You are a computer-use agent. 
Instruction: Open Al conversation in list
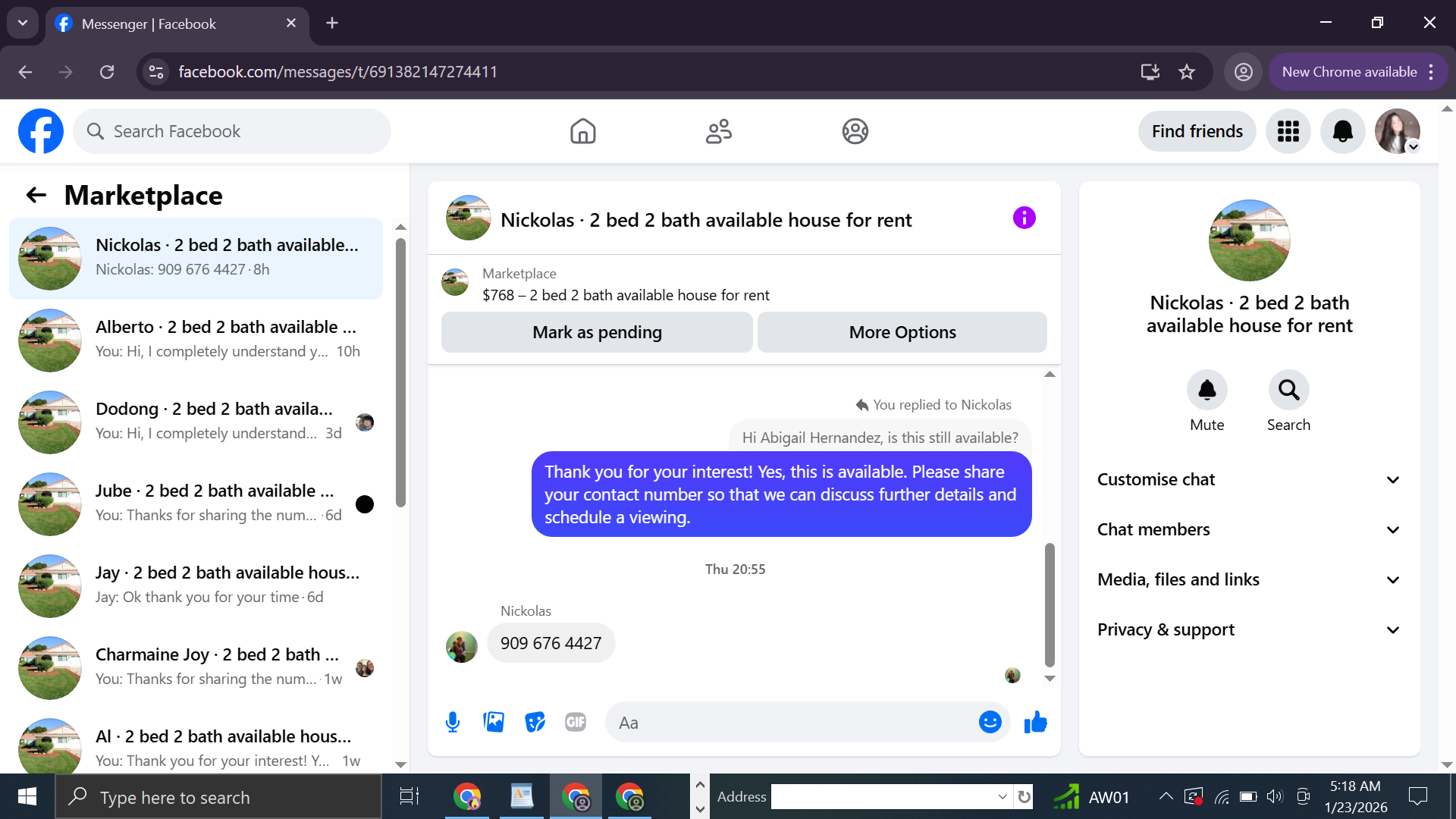click(x=196, y=743)
